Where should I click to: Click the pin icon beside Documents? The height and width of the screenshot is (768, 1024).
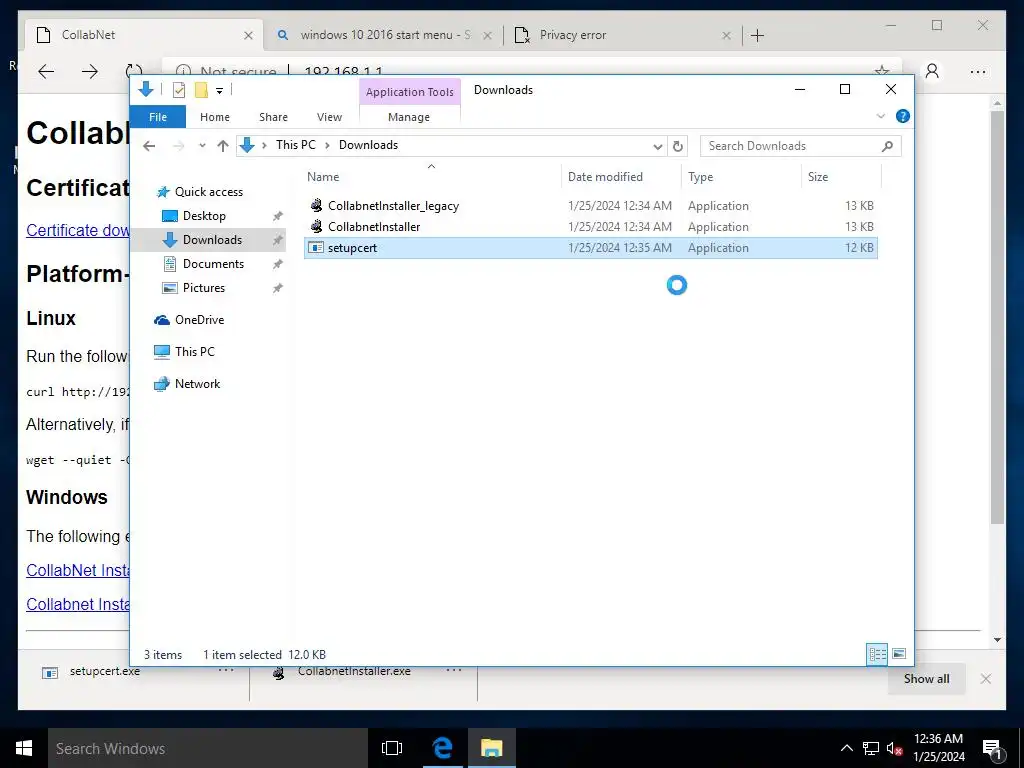coord(278,264)
